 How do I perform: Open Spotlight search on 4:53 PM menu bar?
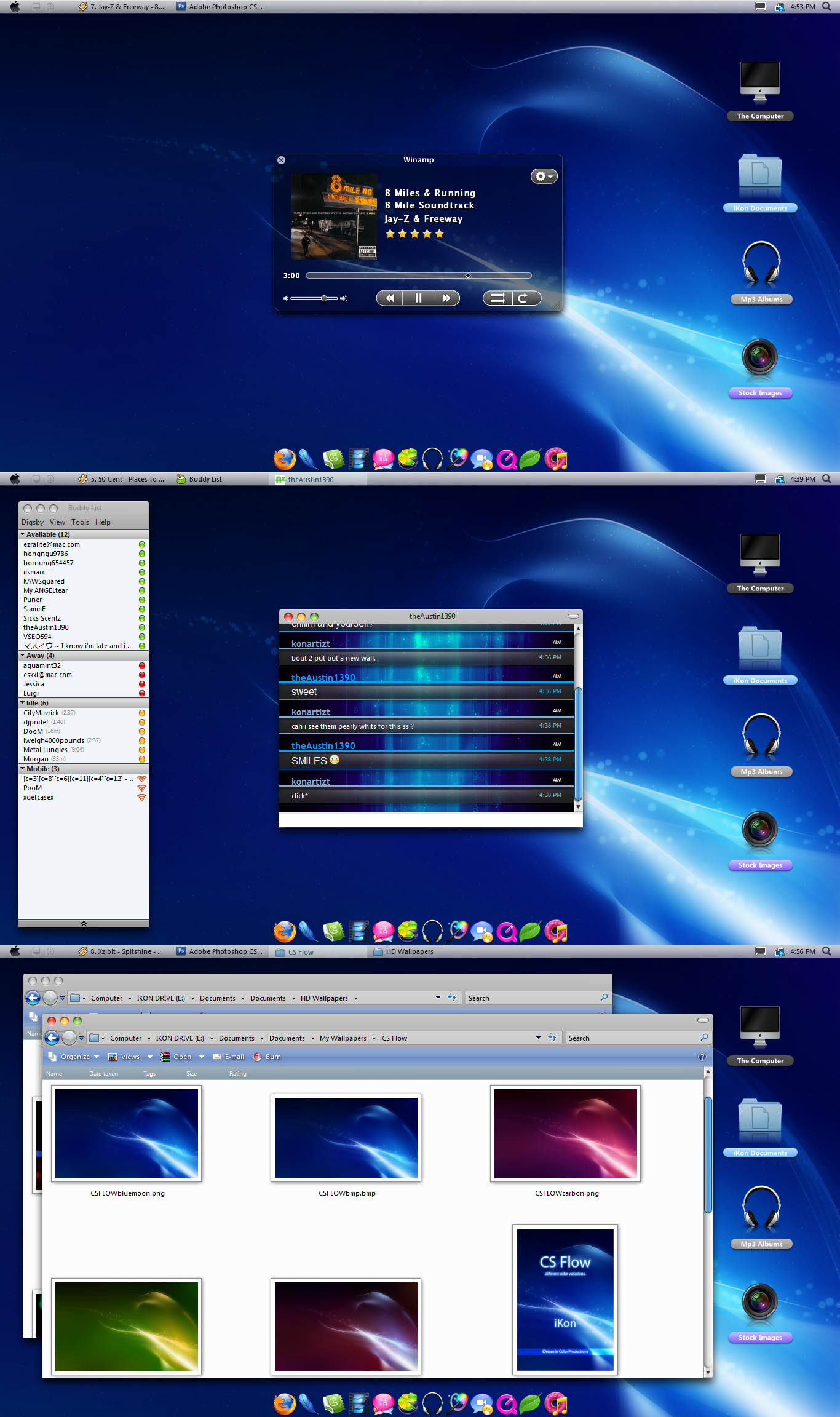[x=826, y=7]
